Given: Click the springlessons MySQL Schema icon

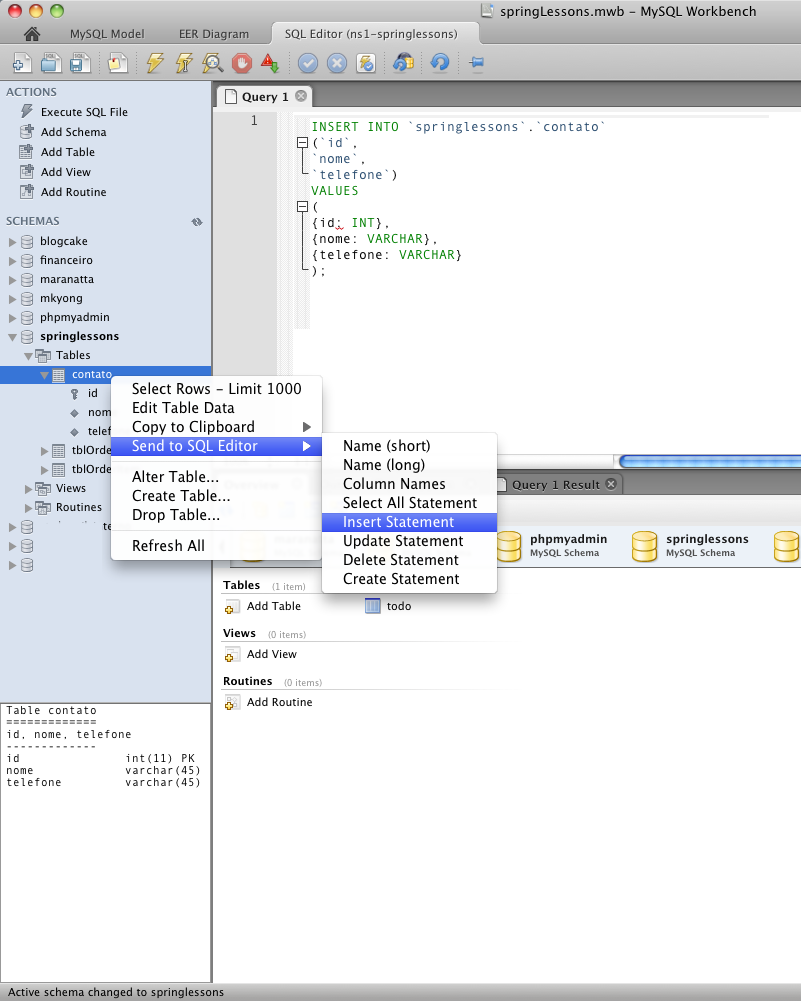Looking at the screenshot, I should pos(644,546).
